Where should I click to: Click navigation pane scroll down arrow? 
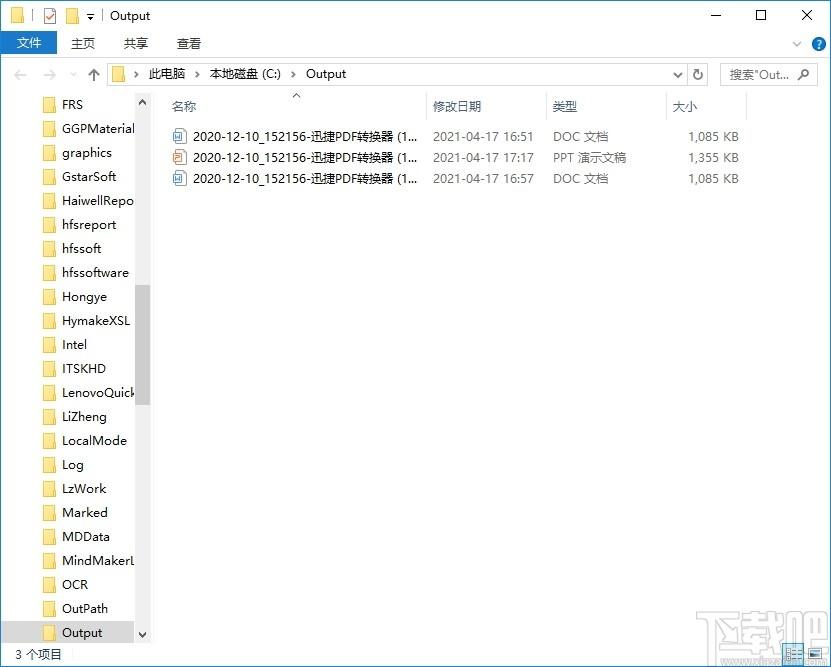pyautogui.click(x=143, y=635)
